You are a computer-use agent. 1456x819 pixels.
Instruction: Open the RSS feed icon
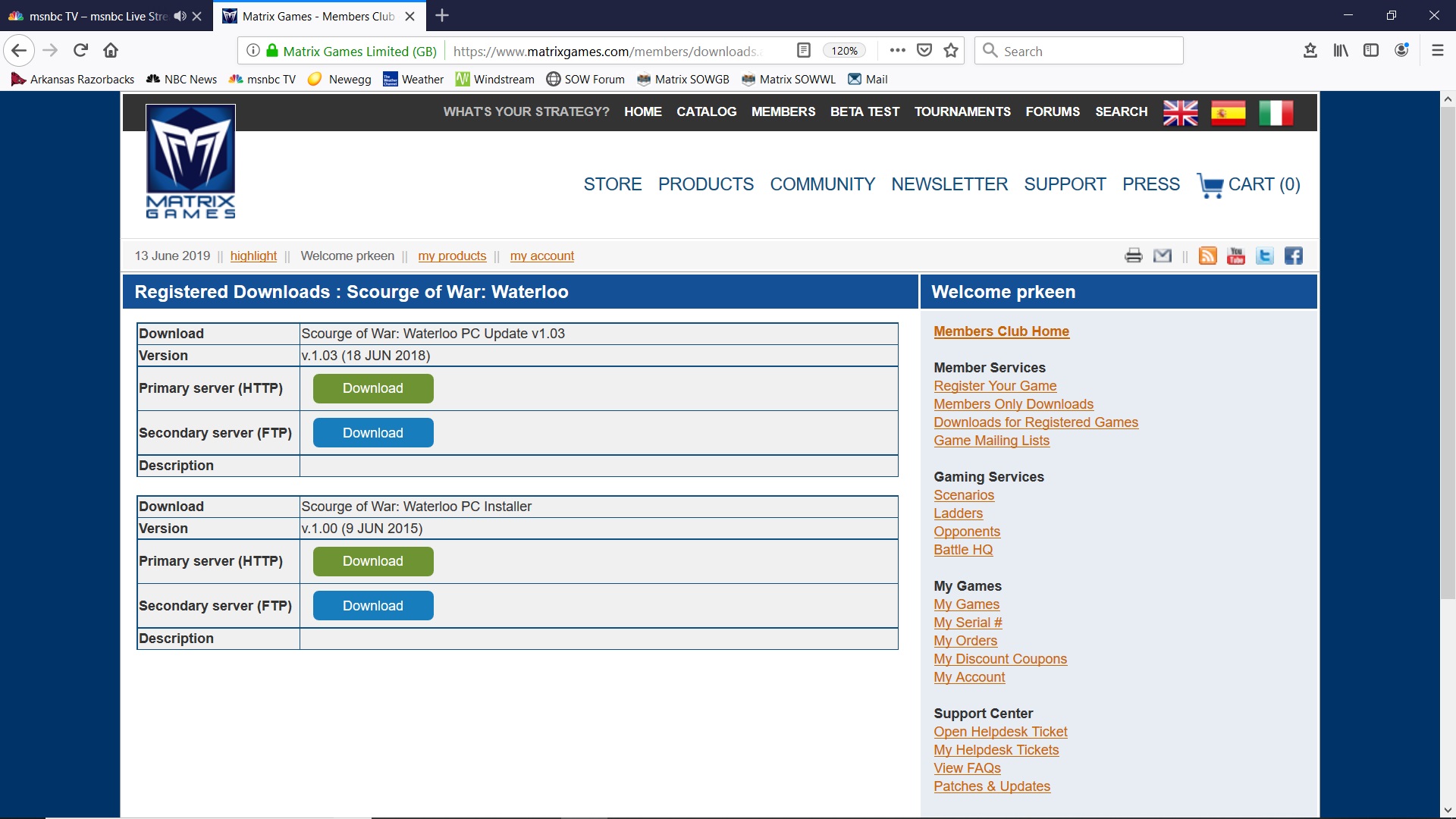coord(1208,256)
